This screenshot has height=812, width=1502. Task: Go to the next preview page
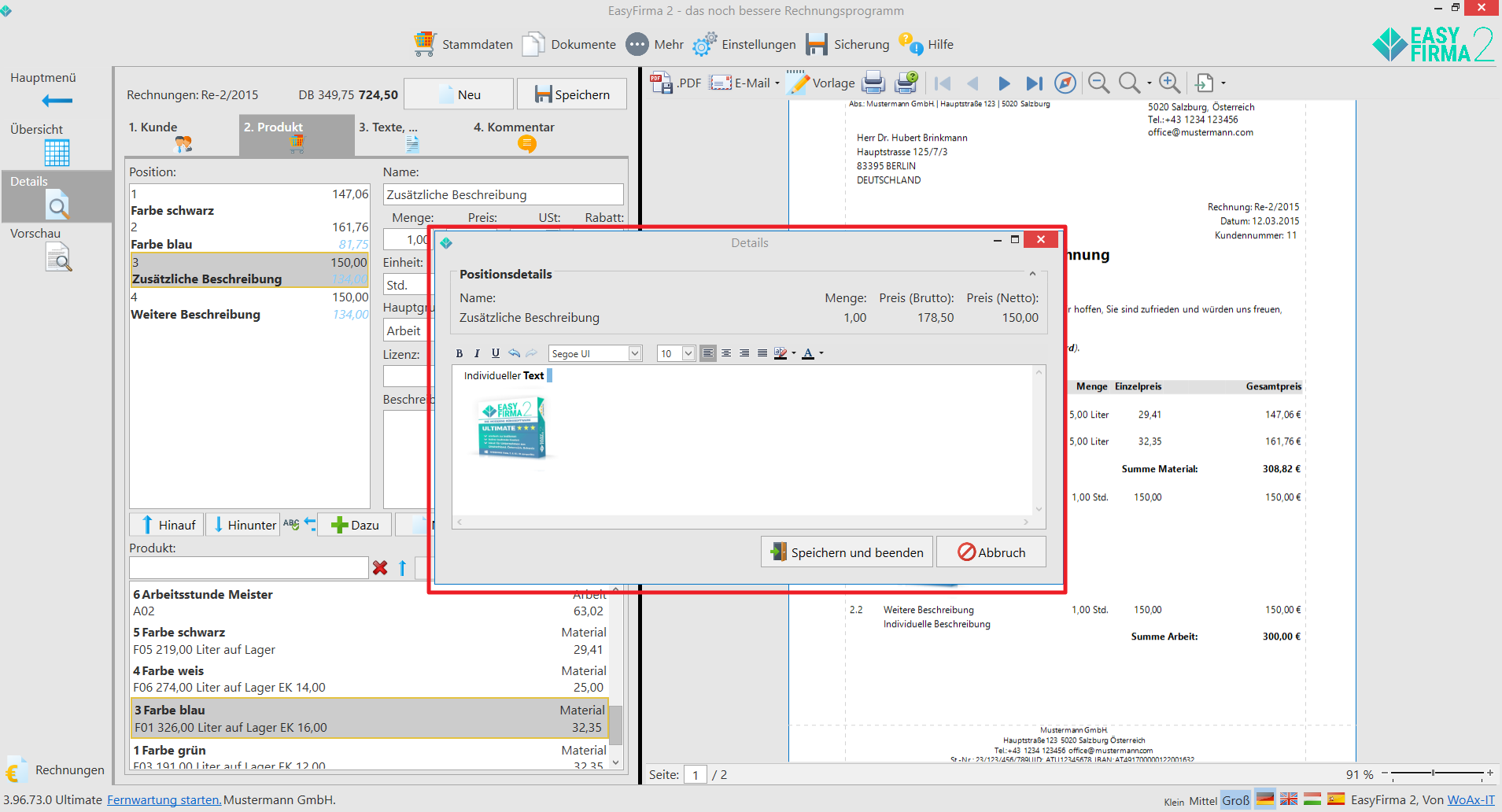point(1004,83)
